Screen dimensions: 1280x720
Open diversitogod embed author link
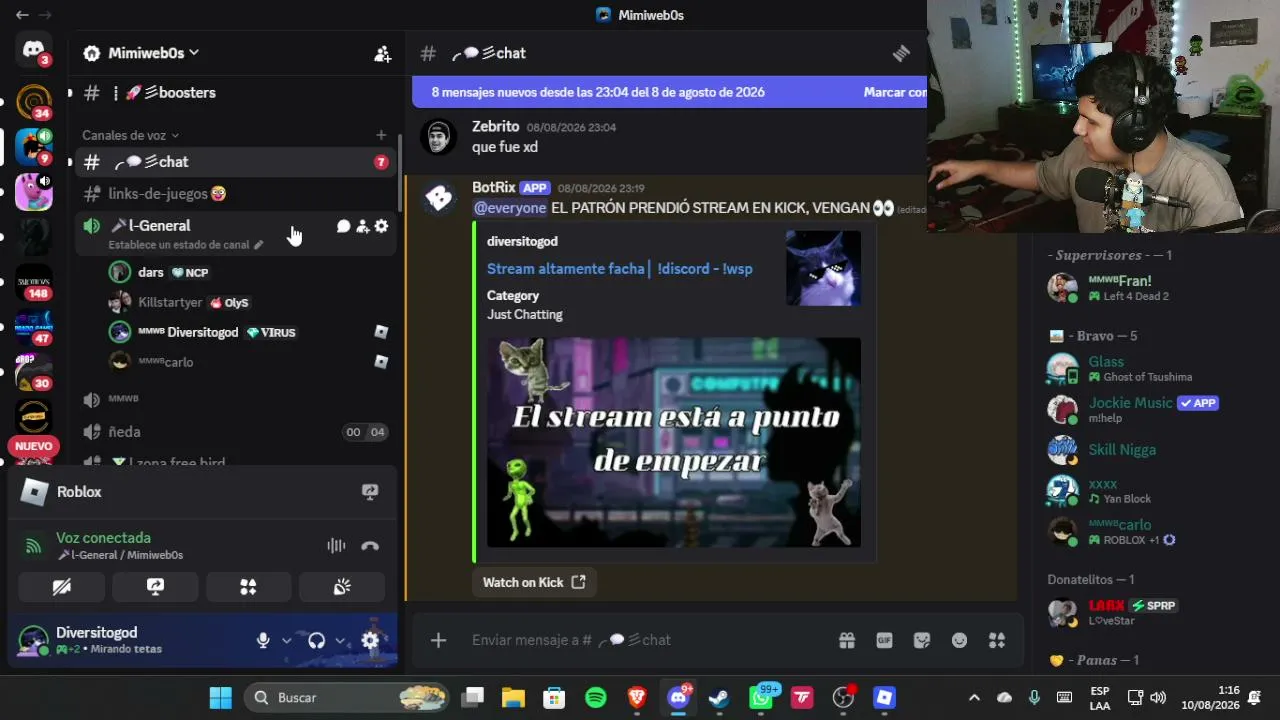pos(522,241)
